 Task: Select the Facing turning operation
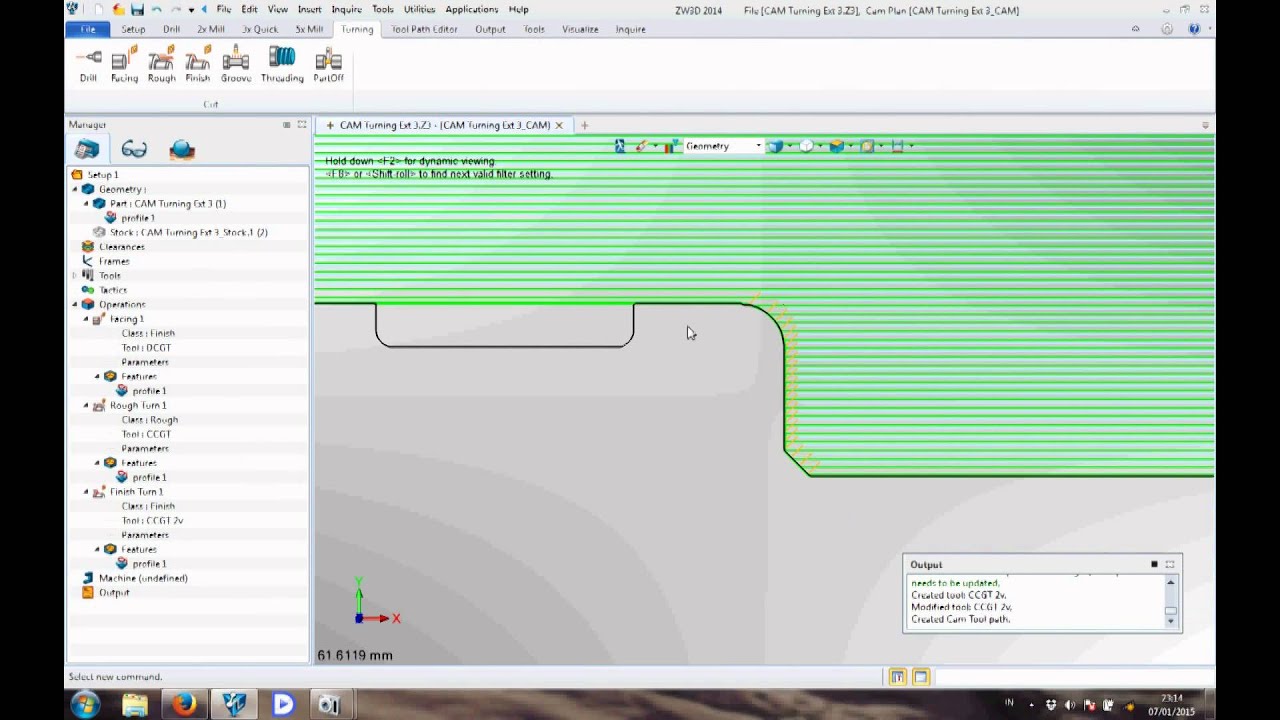tap(124, 65)
